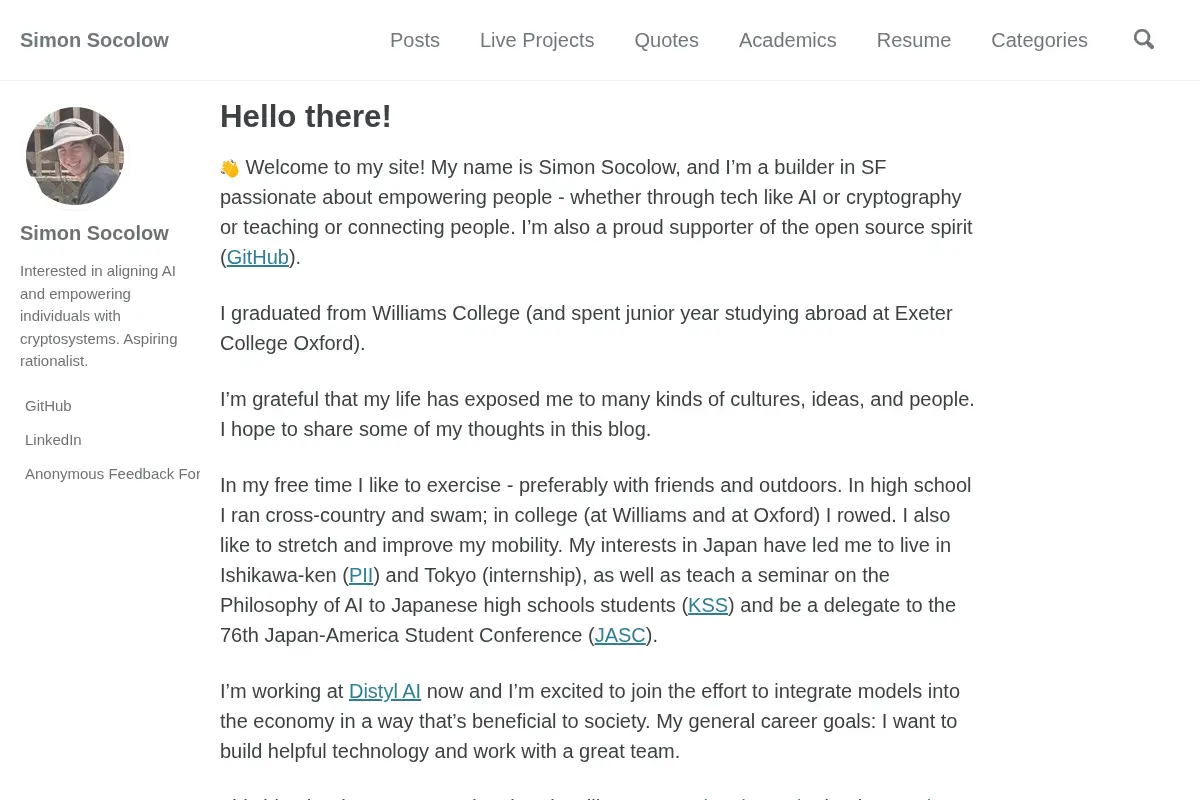The image size is (1200, 800).
Task: Click the Simon Socolow site title
Action: click(94, 40)
